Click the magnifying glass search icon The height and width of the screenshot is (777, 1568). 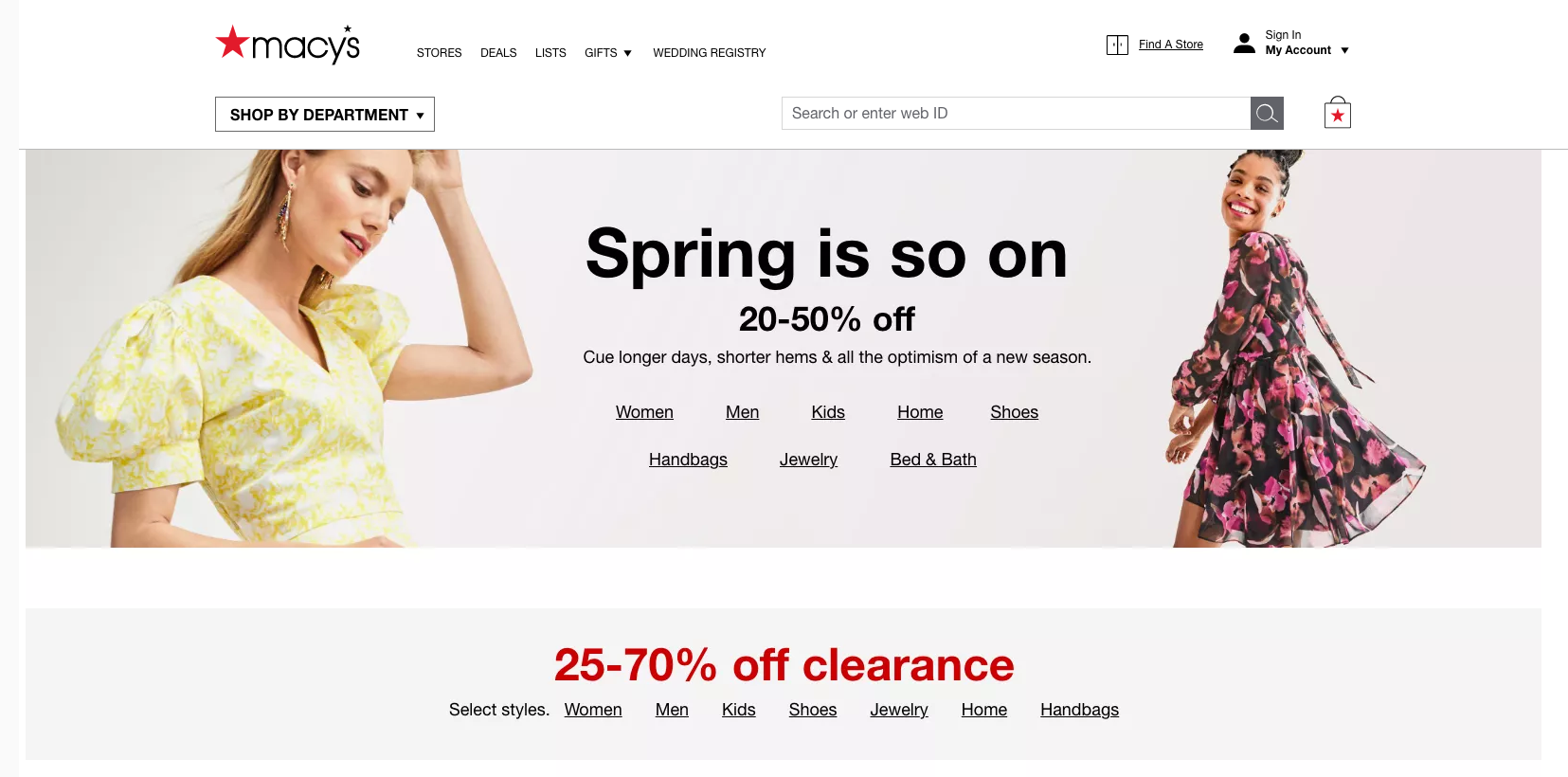click(x=1267, y=114)
